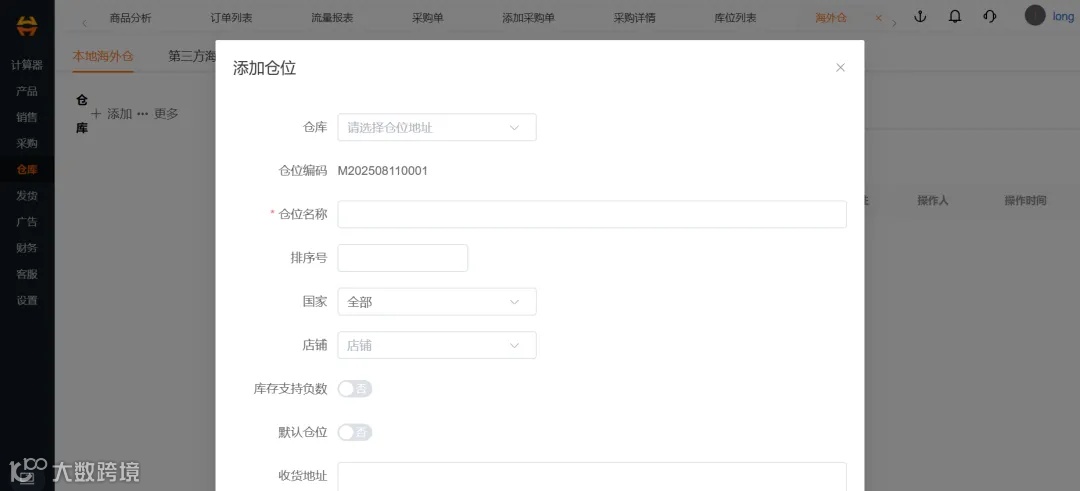Viewport: 1080px width, 491px height.
Task: Close the 海外仓 tab with its x
Action: coord(878,18)
